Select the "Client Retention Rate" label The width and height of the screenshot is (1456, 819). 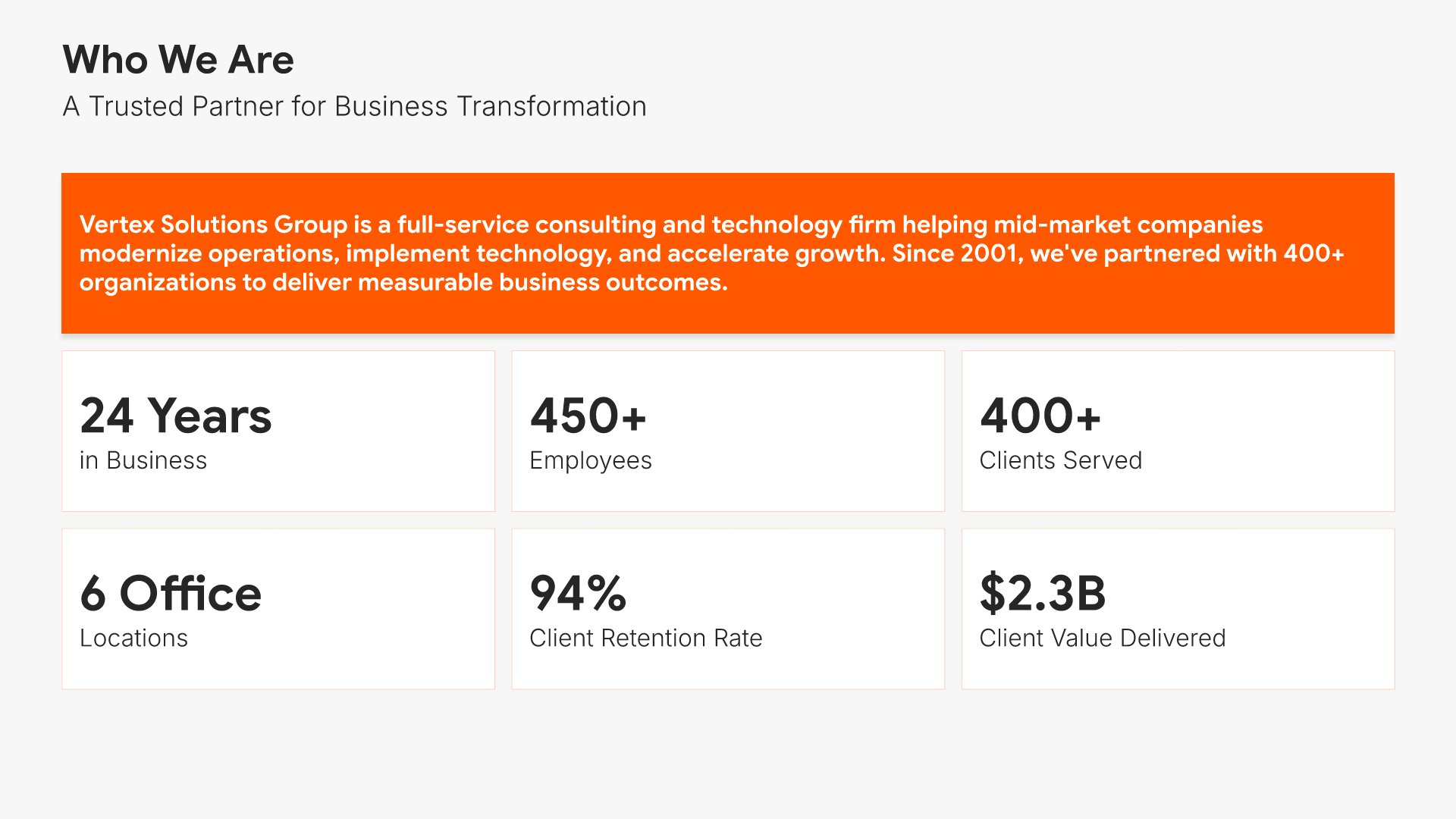click(x=645, y=638)
